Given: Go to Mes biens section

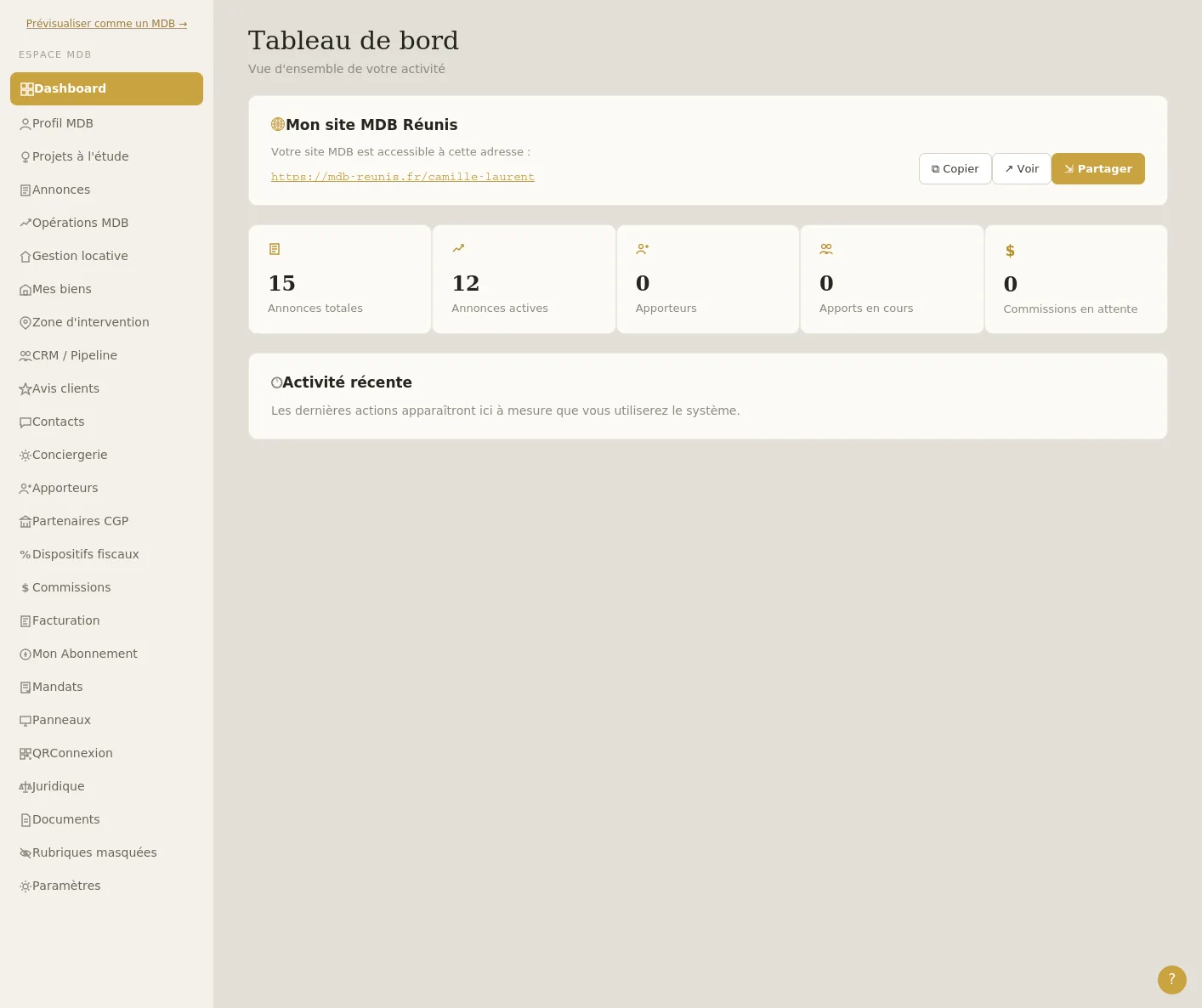Looking at the screenshot, I should point(106,289).
